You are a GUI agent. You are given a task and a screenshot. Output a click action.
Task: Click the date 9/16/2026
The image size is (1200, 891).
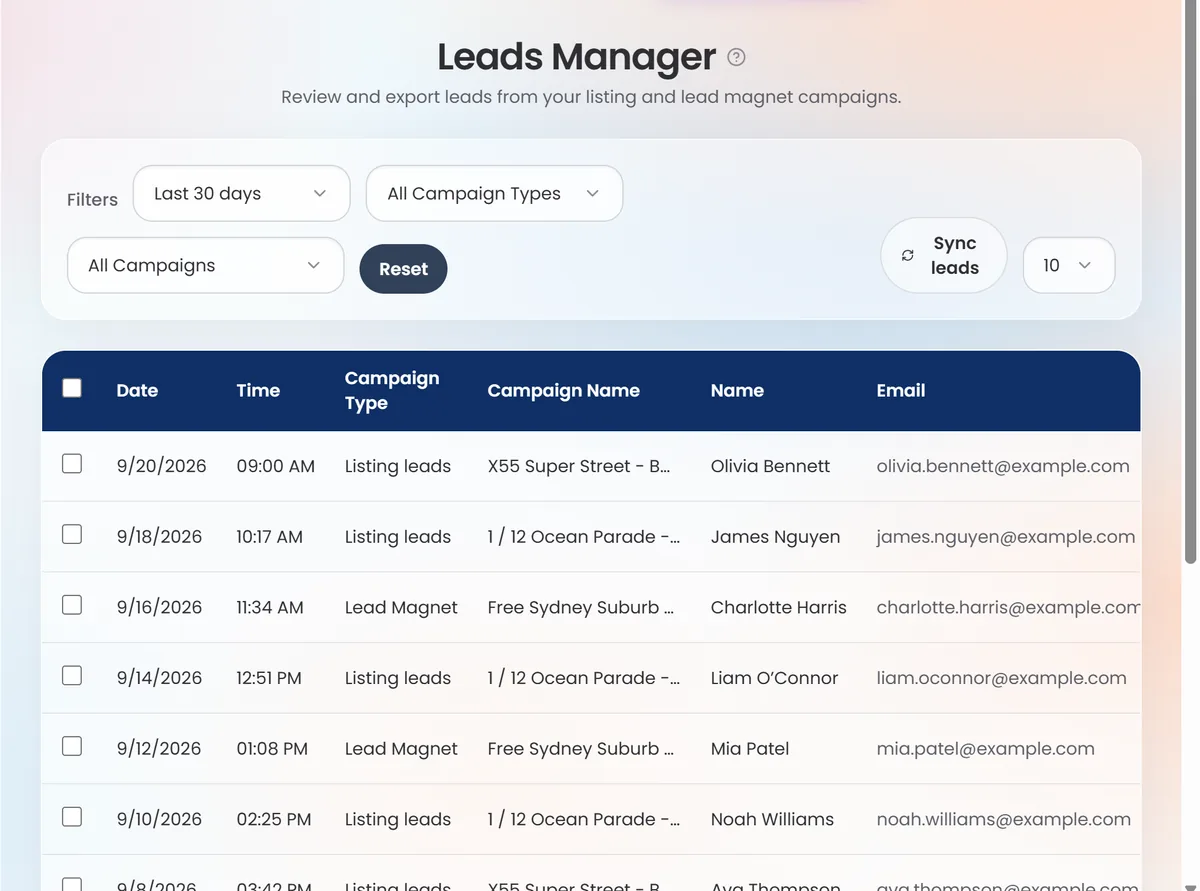[159, 607]
